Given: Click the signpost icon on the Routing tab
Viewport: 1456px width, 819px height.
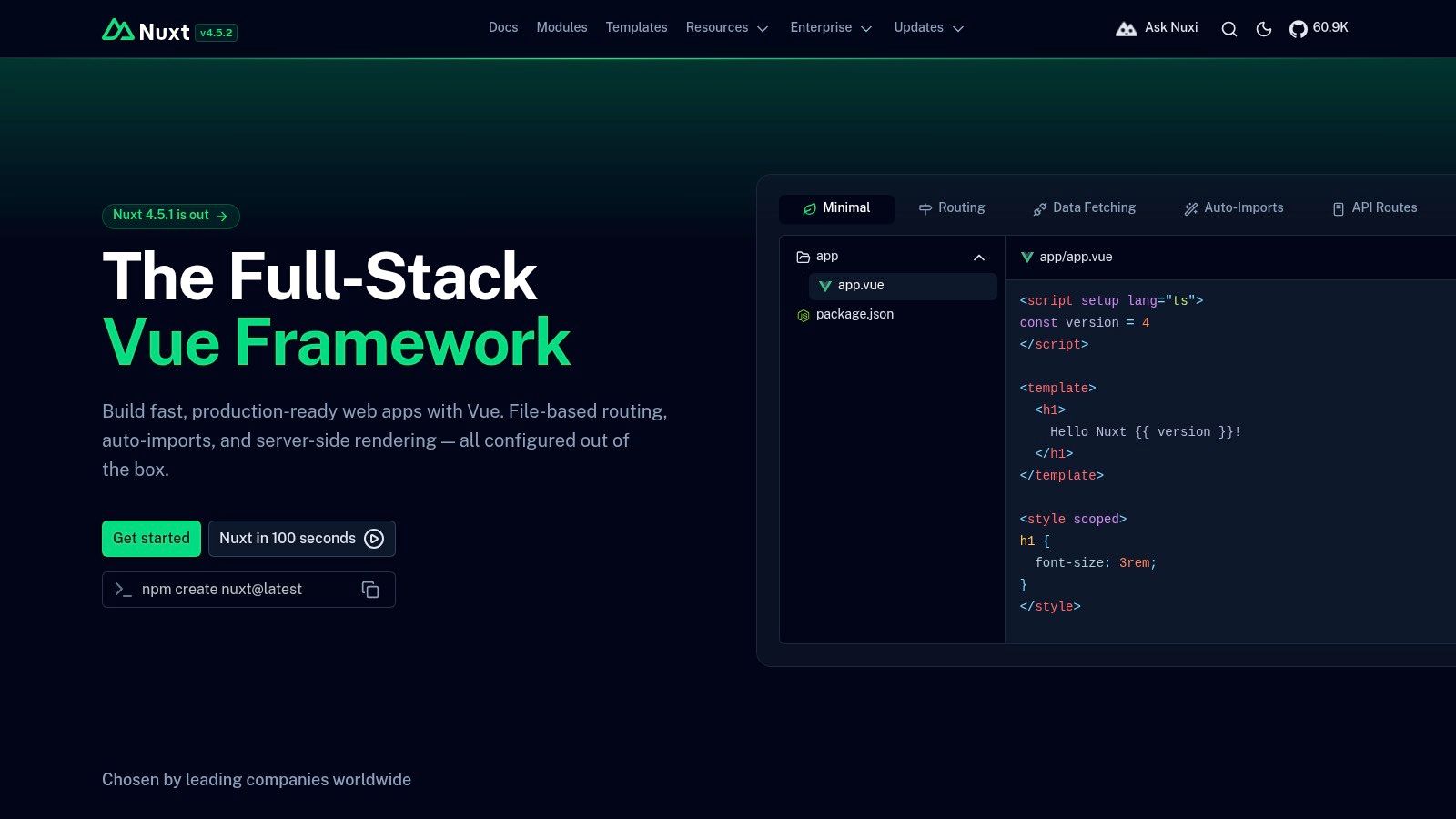Looking at the screenshot, I should pyautogui.click(x=925, y=209).
